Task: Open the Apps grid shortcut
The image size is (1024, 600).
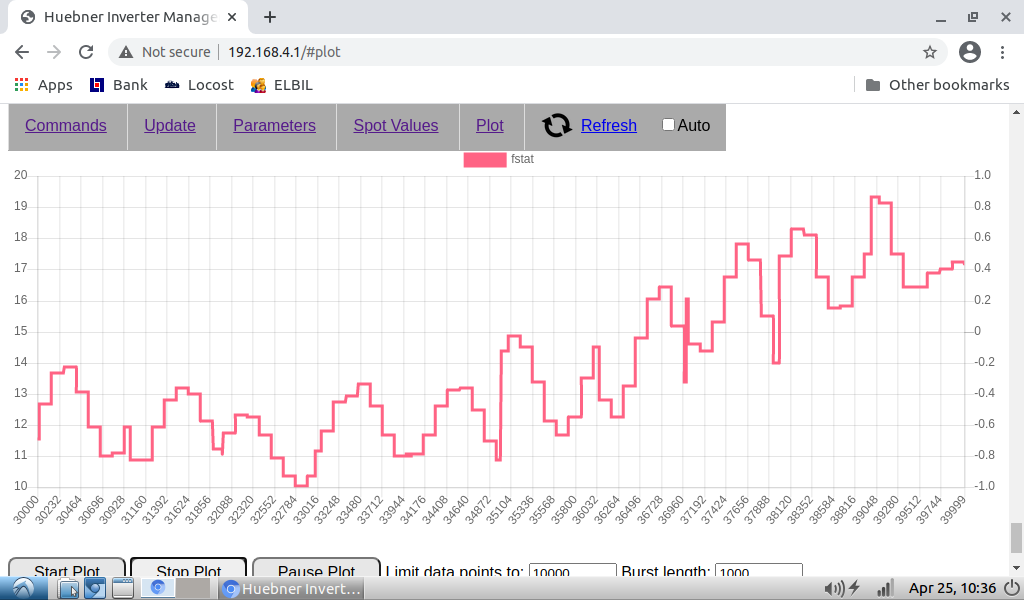Action: click(x=43, y=85)
